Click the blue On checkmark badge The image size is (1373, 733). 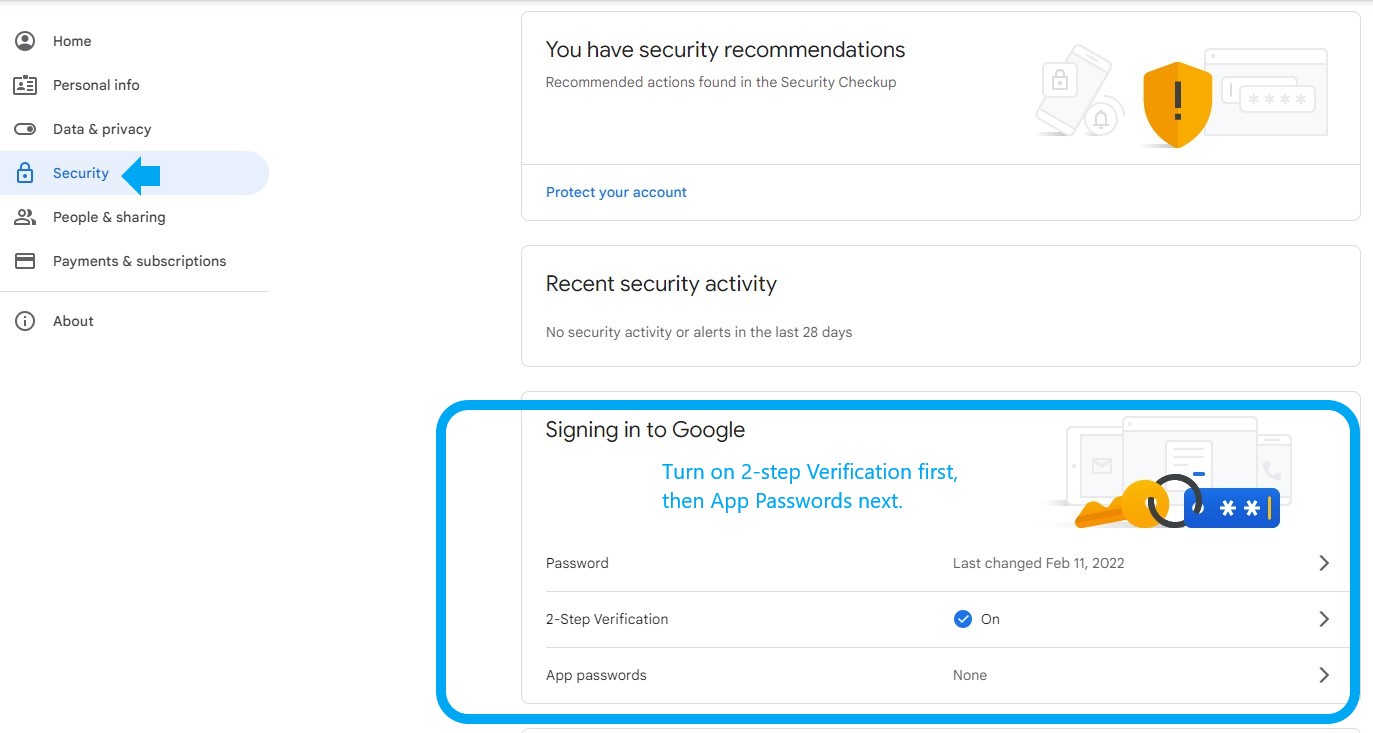[x=963, y=619]
